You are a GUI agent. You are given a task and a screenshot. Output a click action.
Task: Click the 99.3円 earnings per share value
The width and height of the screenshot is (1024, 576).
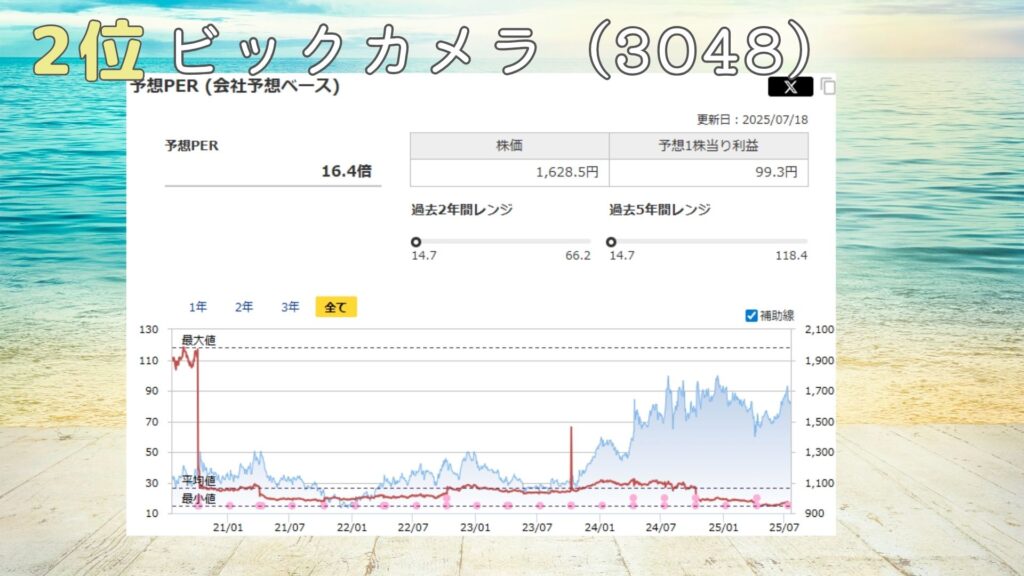tap(778, 172)
